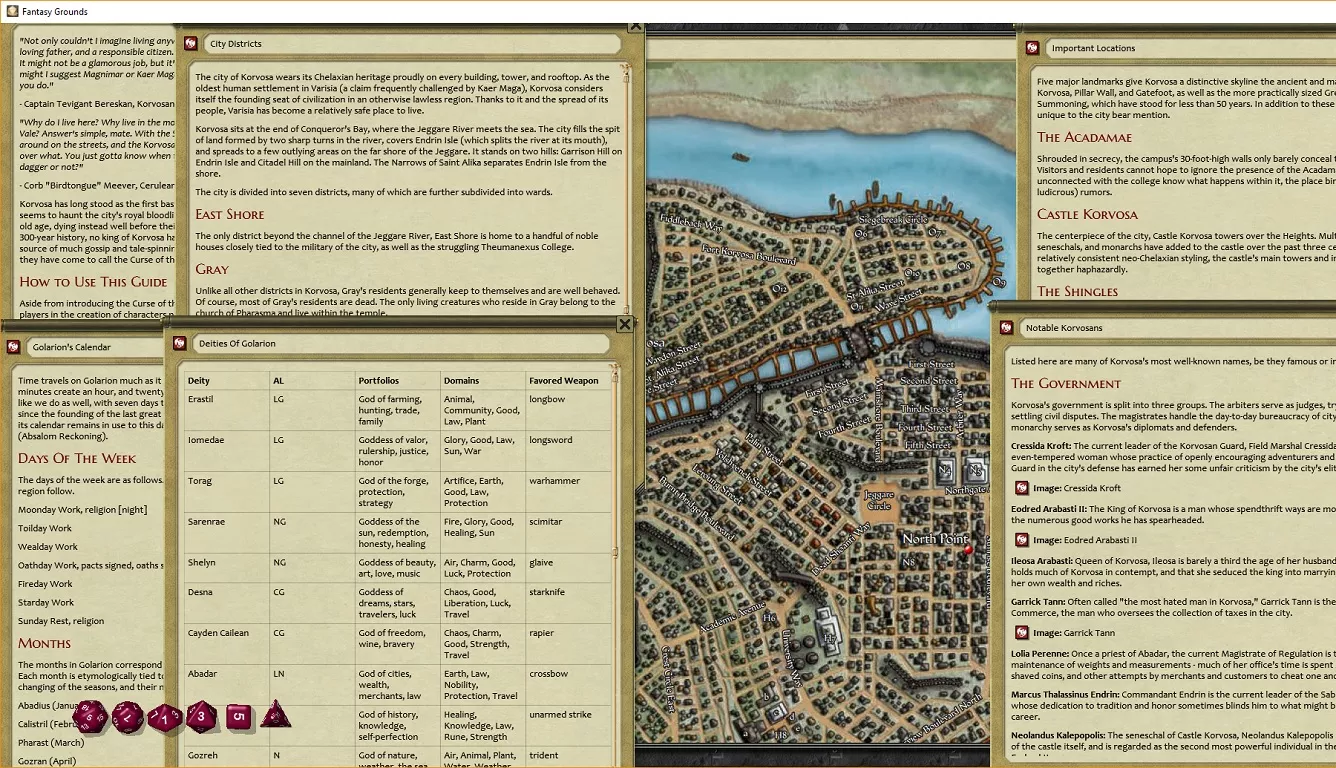
Task: Click the Notable Korvosans title field
Action: [1177, 327]
